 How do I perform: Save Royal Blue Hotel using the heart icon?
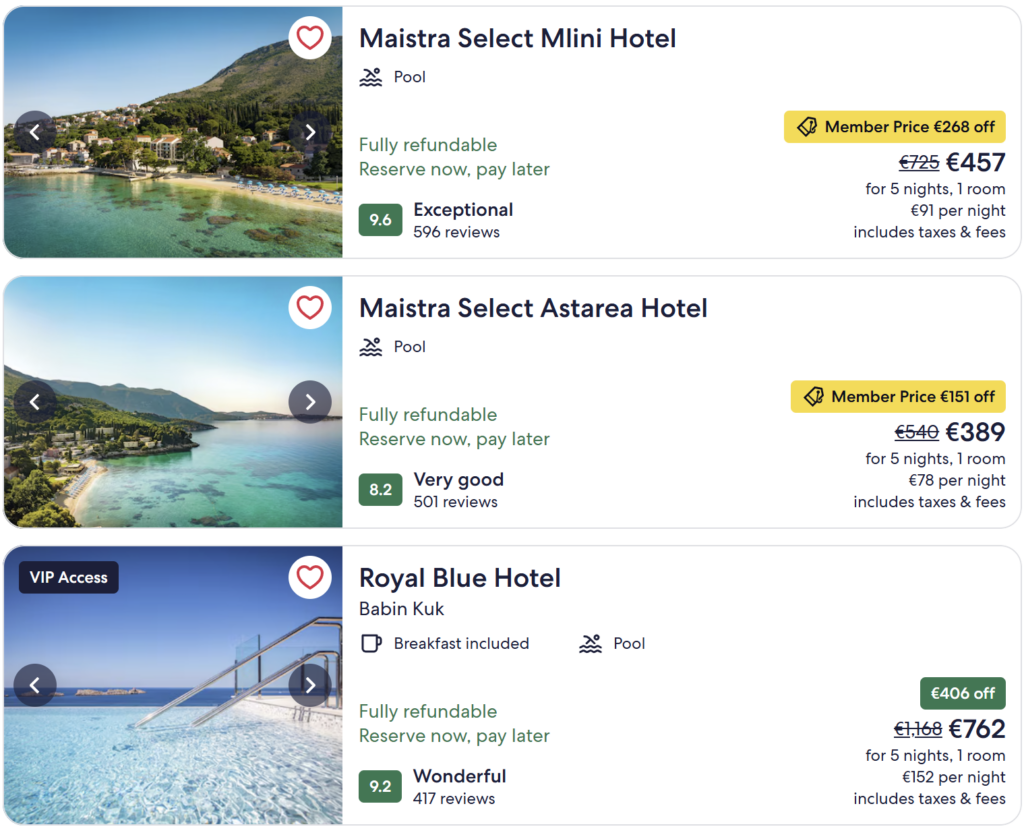pyautogui.click(x=310, y=577)
